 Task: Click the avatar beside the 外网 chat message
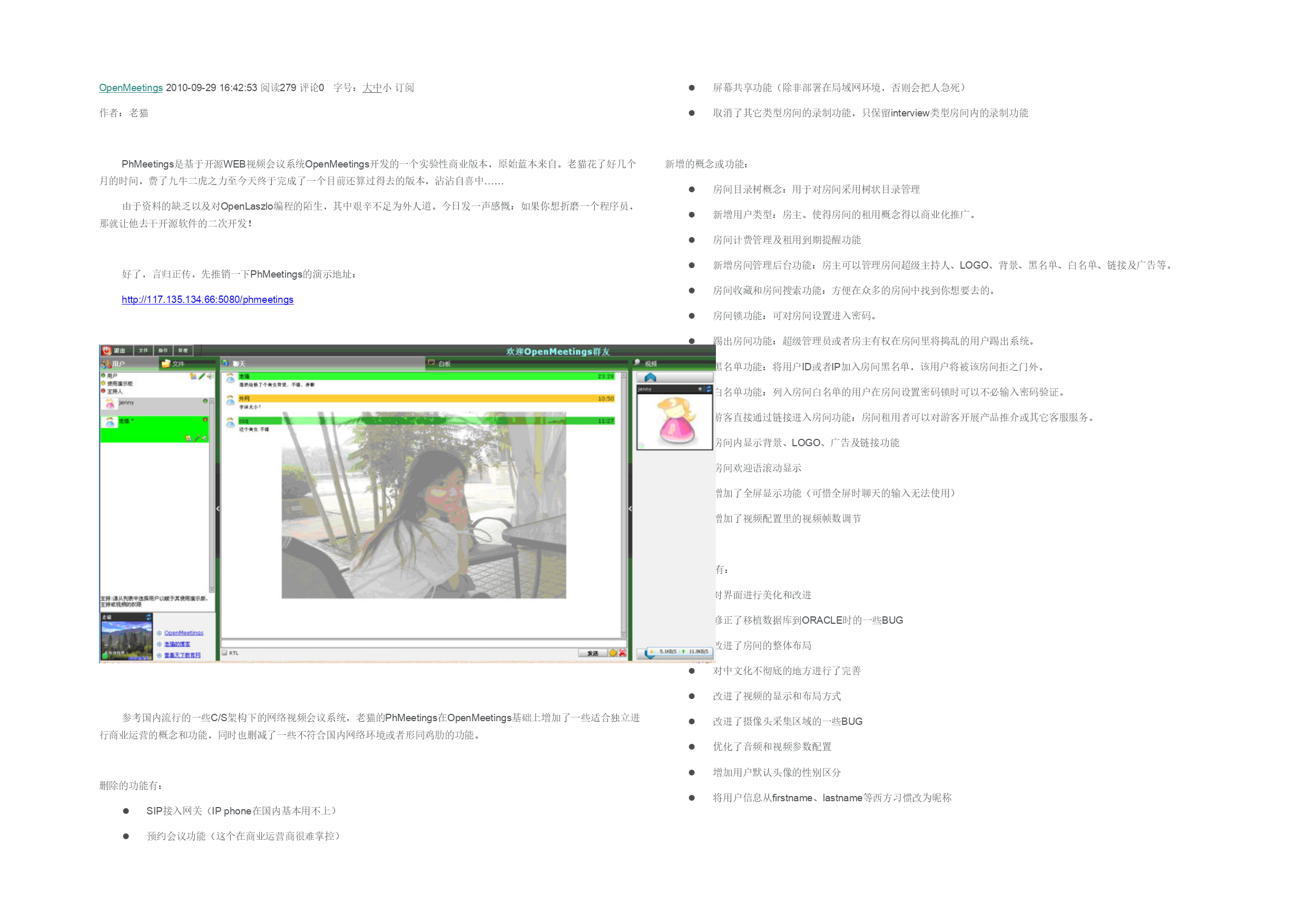(x=231, y=400)
